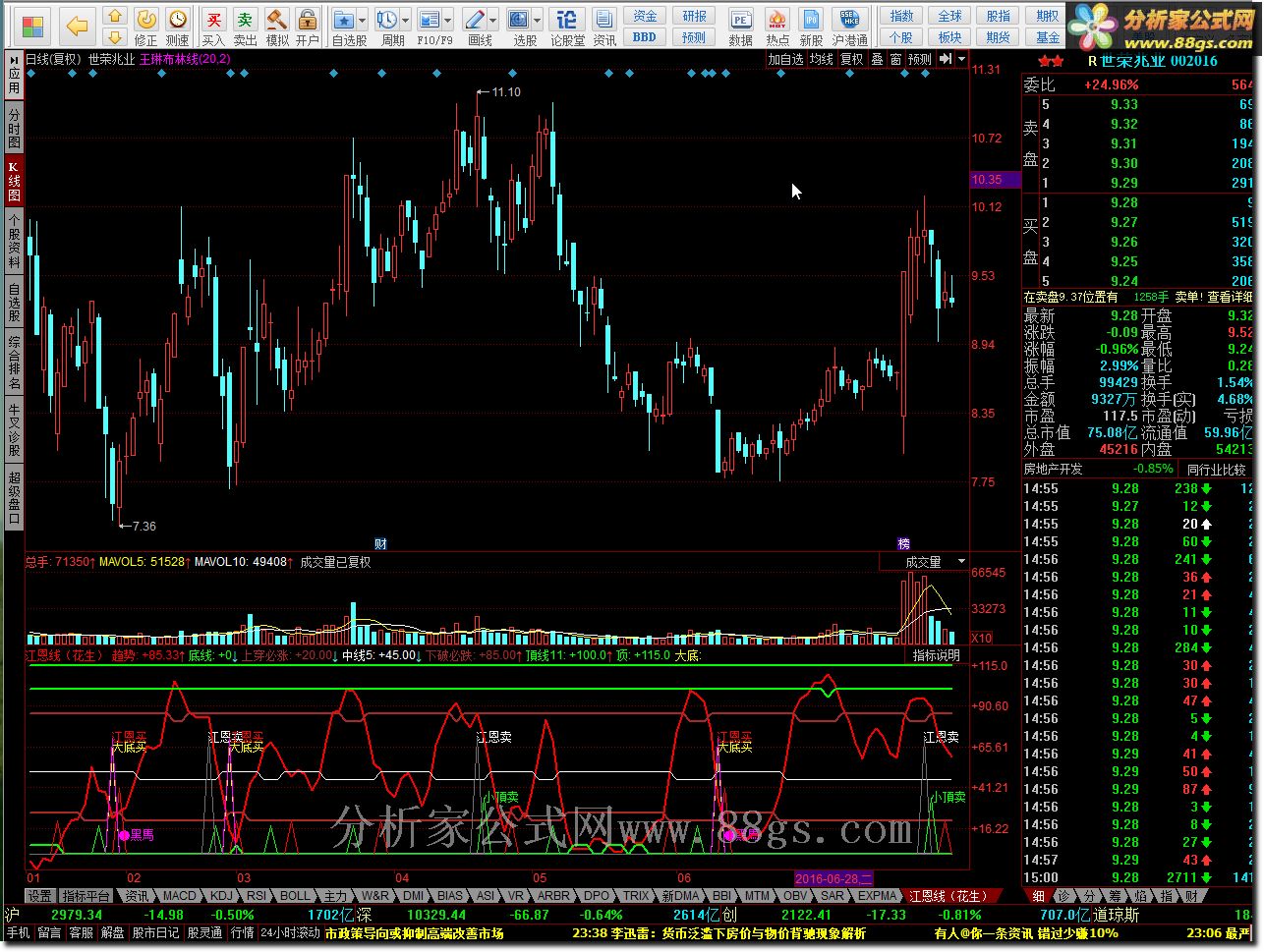Viewport: 1264px width, 952px height.
Task: Click the colorful home grid icon
Action: click(x=32, y=25)
